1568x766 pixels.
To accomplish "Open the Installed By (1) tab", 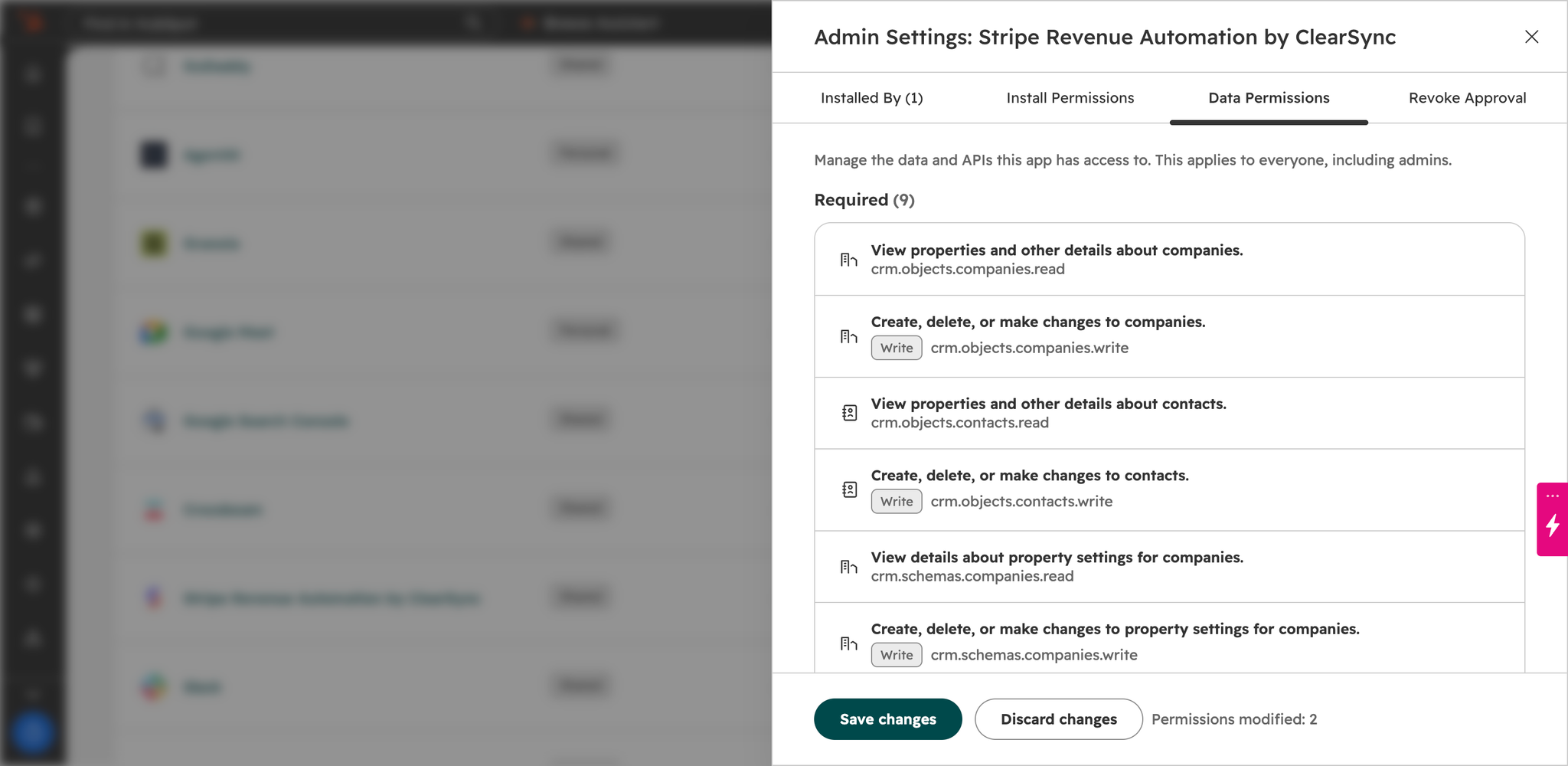I will tap(871, 98).
